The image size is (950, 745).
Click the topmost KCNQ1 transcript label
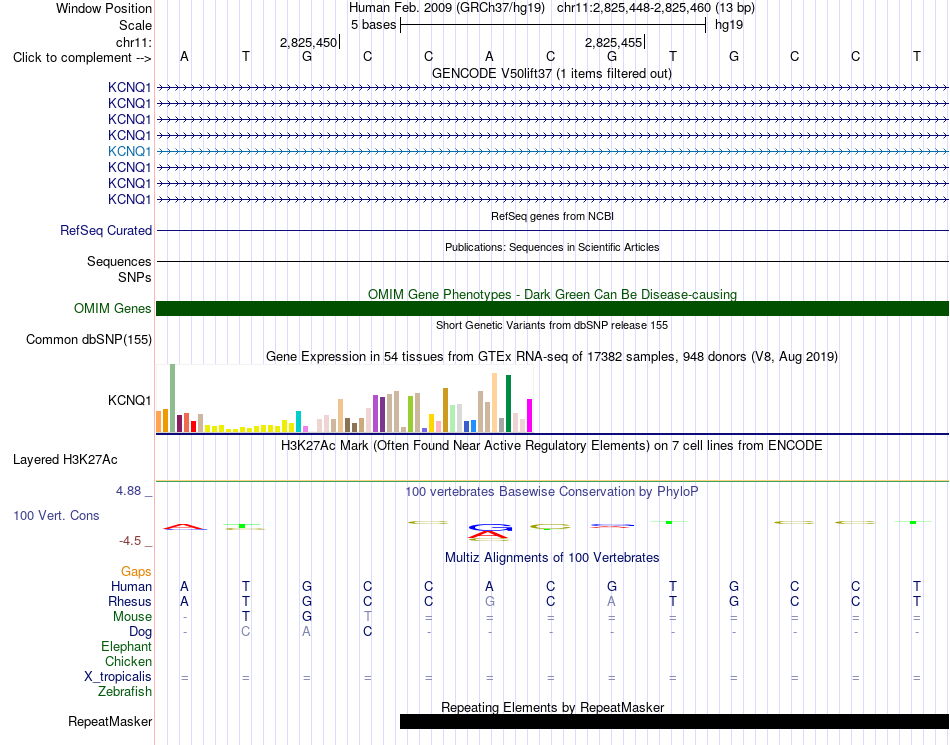click(130, 87)
